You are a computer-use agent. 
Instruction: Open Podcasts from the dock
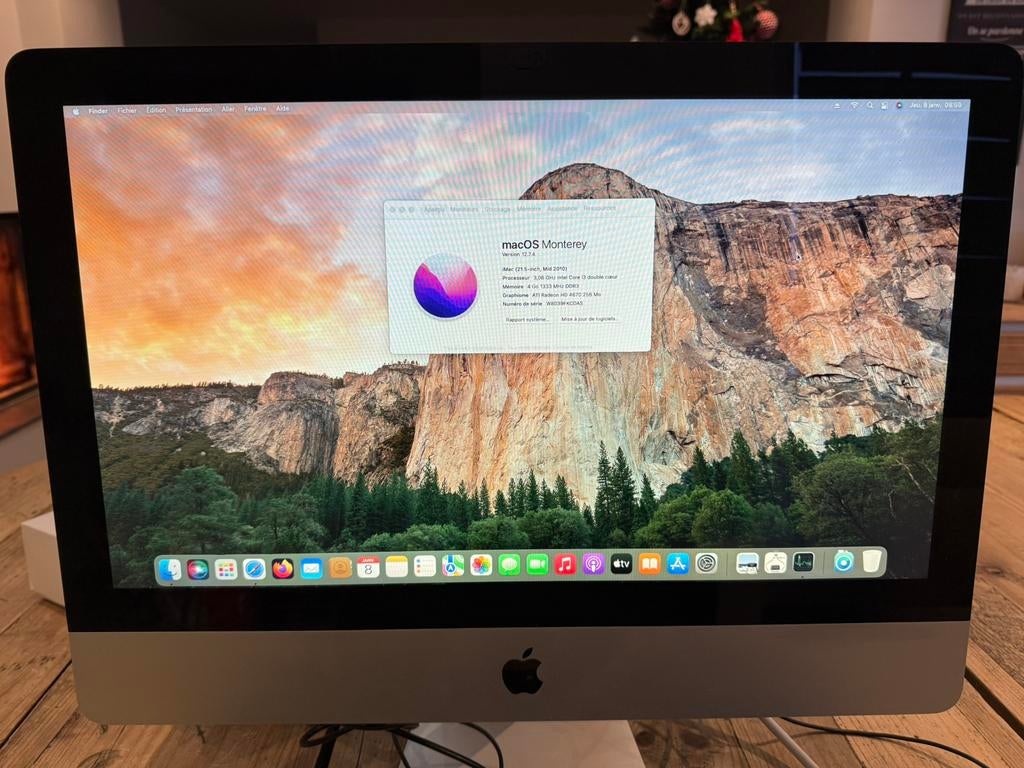tap(594, 564)
